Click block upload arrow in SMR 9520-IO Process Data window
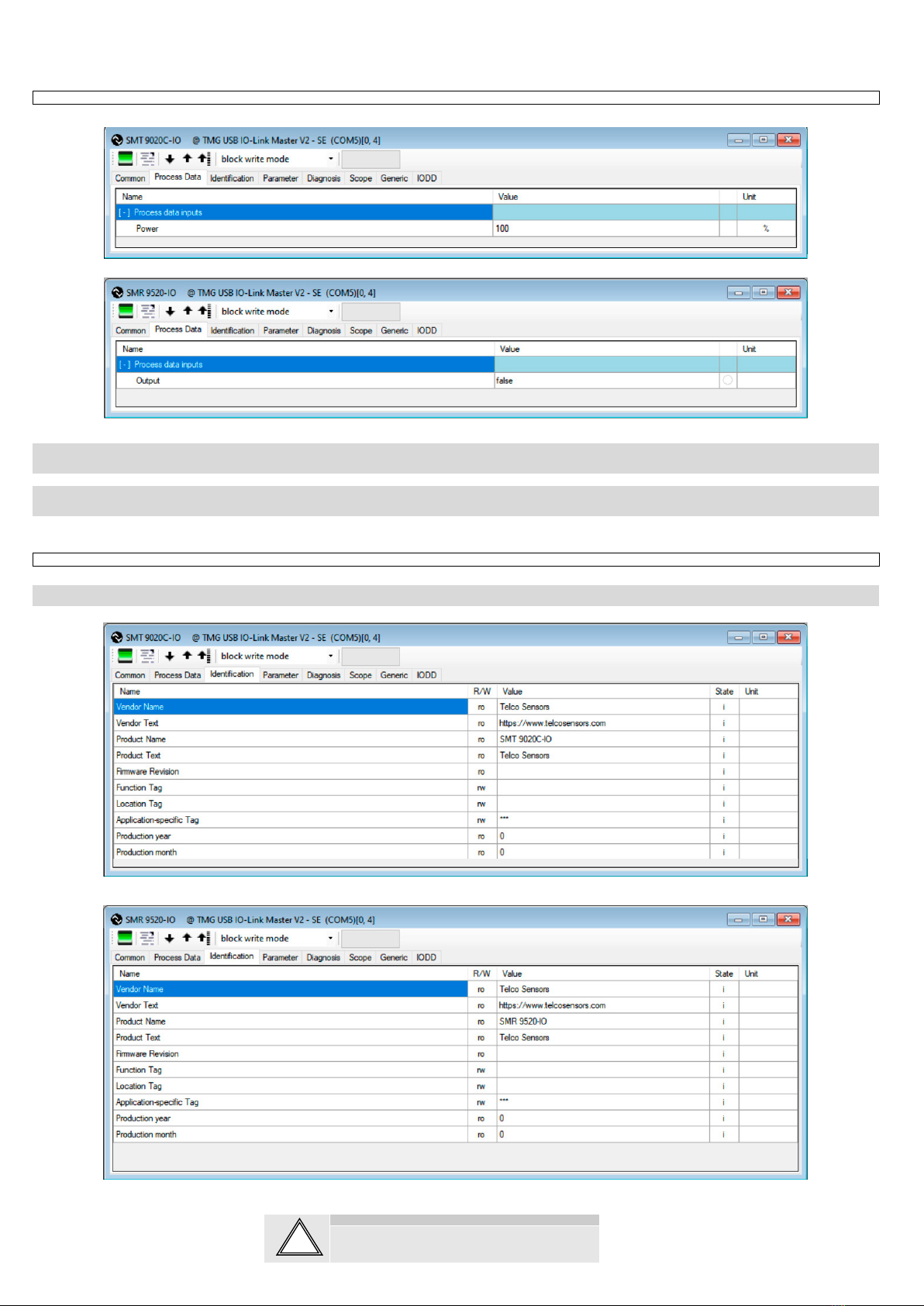Viewport: 924px width, 1306px height. click(204, 311)
